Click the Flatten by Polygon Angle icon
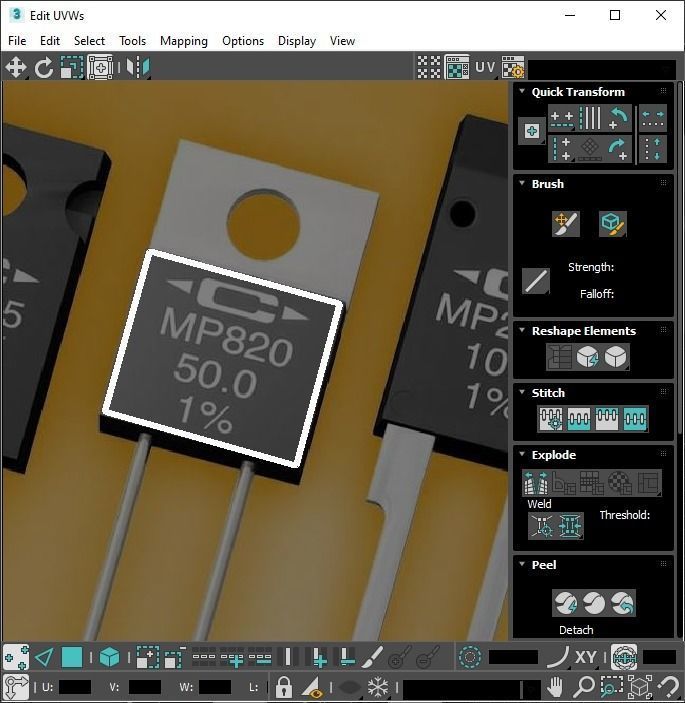Image resolution: width=685 pixels, height=703 pixels. pos(564,482)
